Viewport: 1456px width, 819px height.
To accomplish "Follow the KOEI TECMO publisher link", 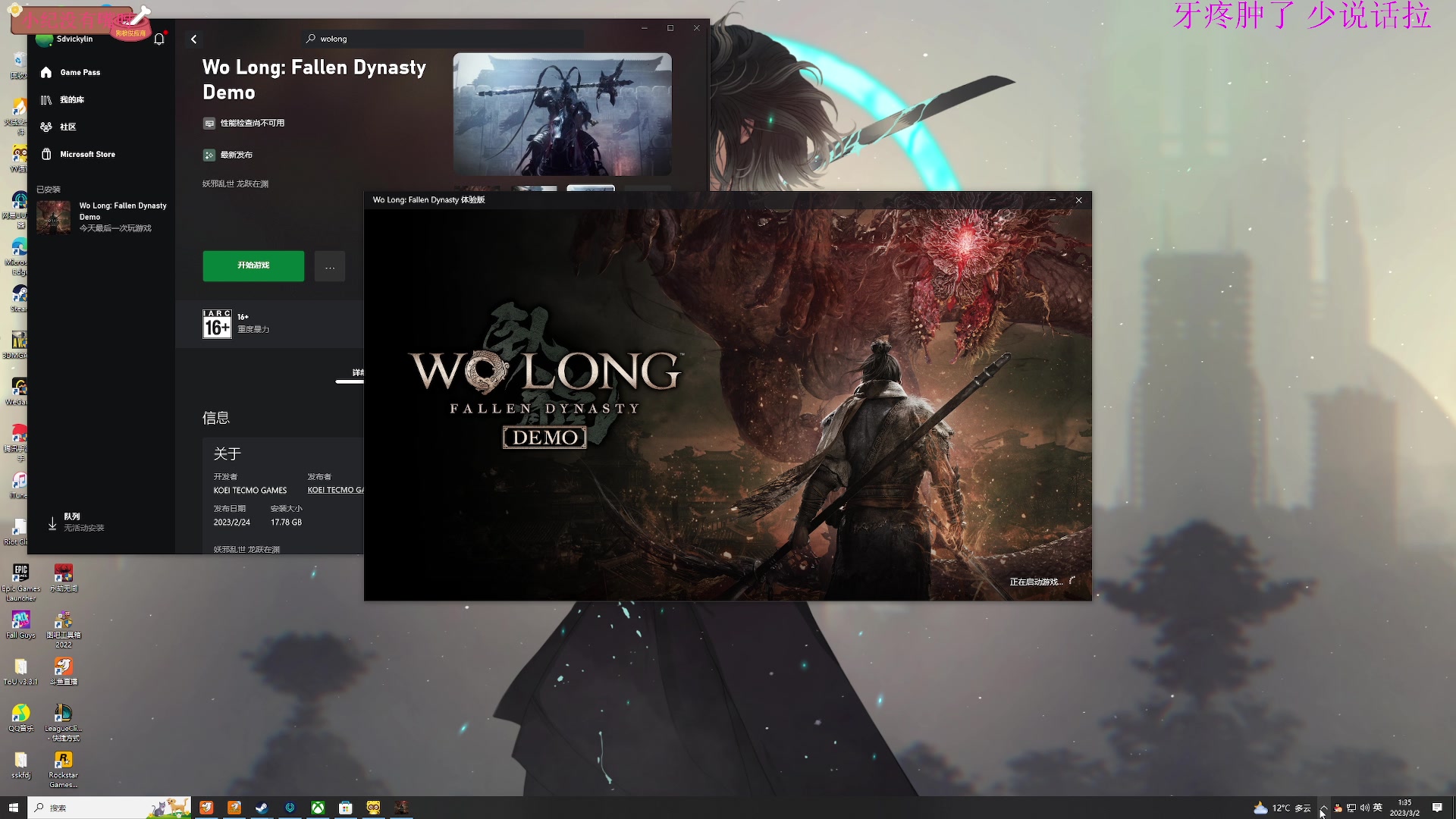I will pos(335,490).
